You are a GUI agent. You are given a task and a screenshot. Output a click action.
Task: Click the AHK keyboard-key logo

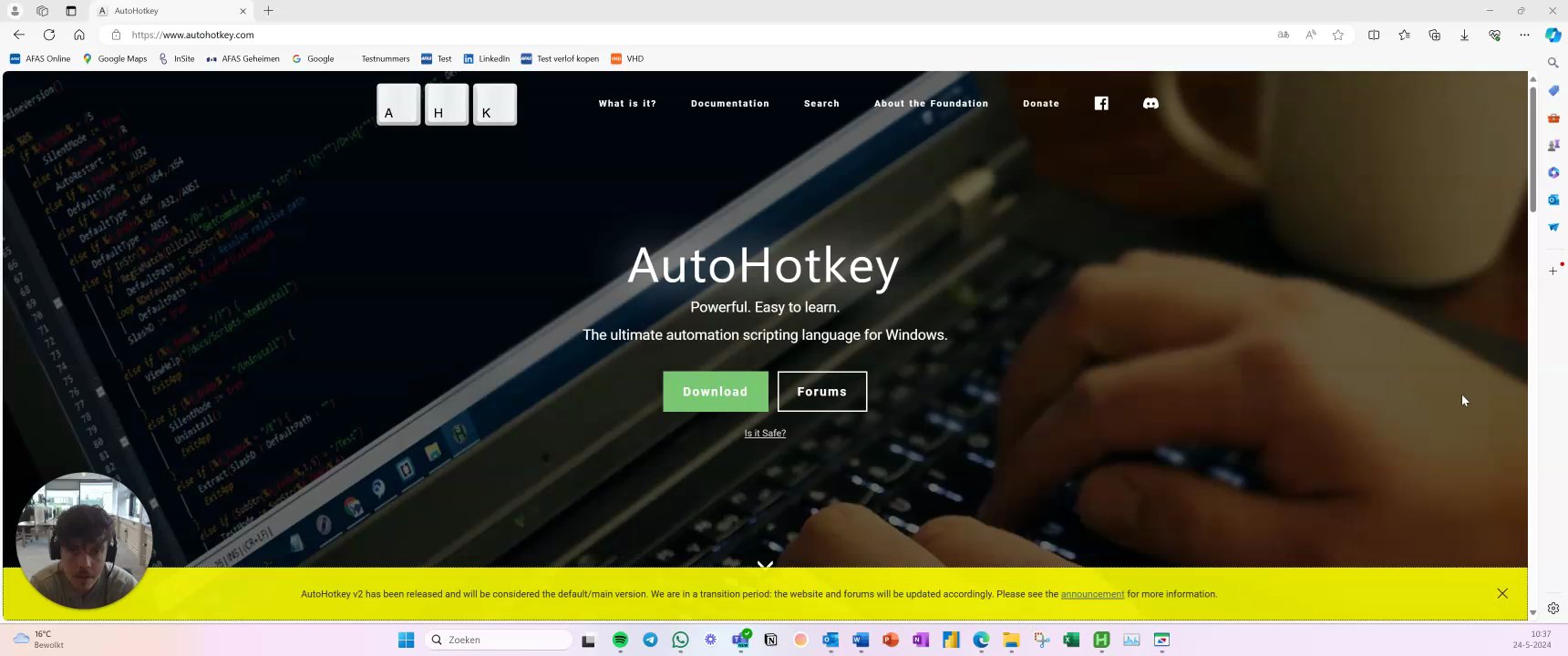point(447,104)
